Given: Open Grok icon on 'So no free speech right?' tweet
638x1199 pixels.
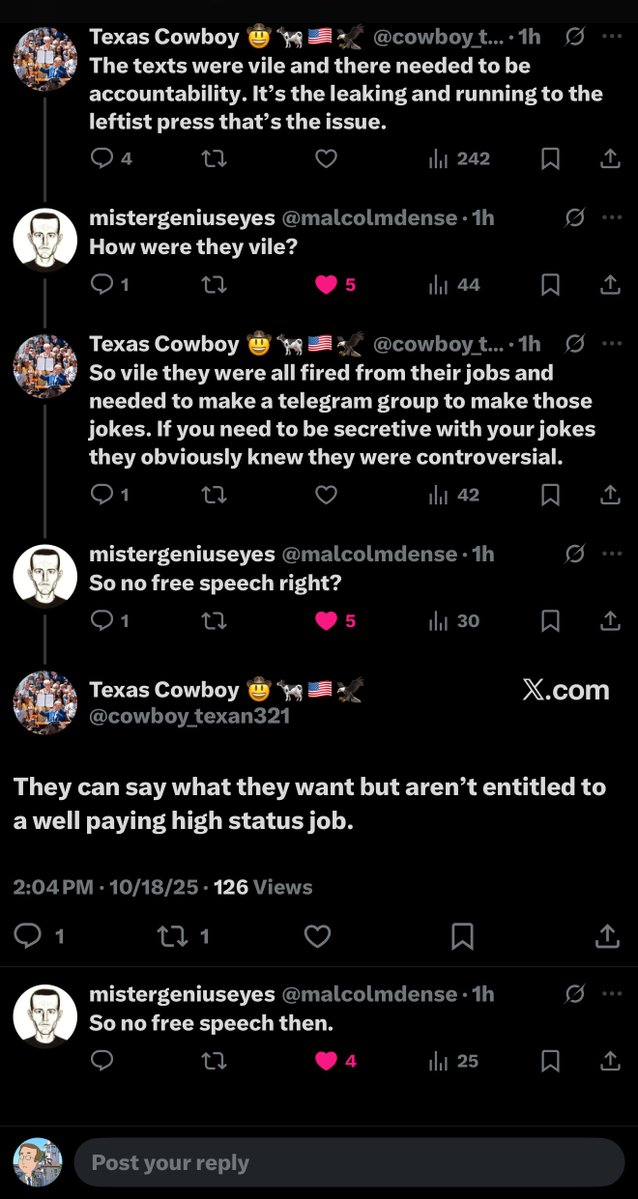Looking at the screenshot, I should pyautogui.click(x=575, y=554).
